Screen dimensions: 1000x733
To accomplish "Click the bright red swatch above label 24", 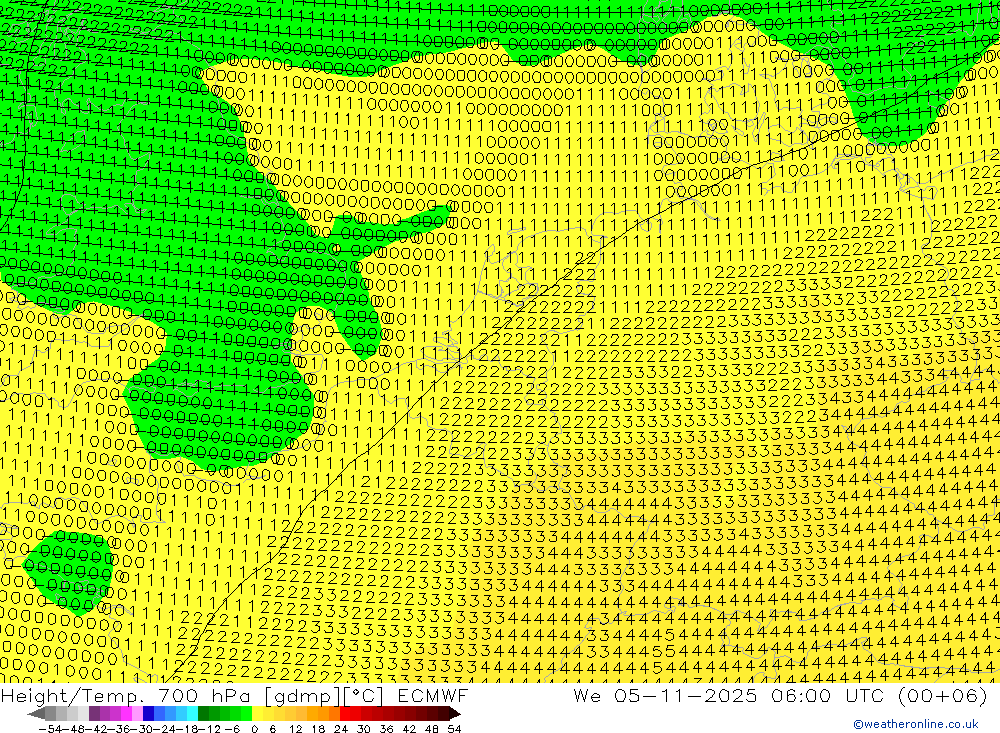I will pos(345,714).
